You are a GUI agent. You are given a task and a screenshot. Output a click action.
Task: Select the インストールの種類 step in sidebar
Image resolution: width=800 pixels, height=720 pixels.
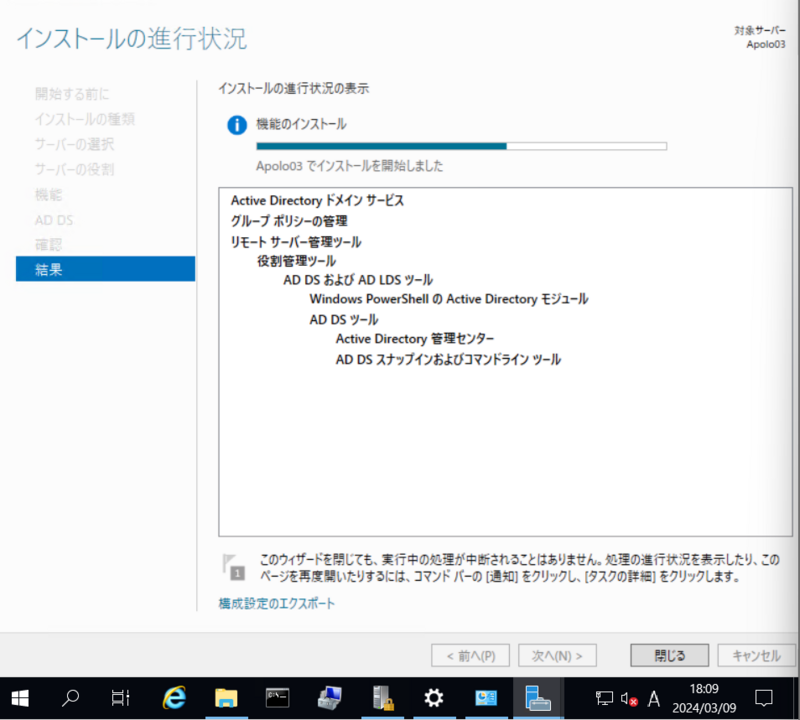(85, 119)
